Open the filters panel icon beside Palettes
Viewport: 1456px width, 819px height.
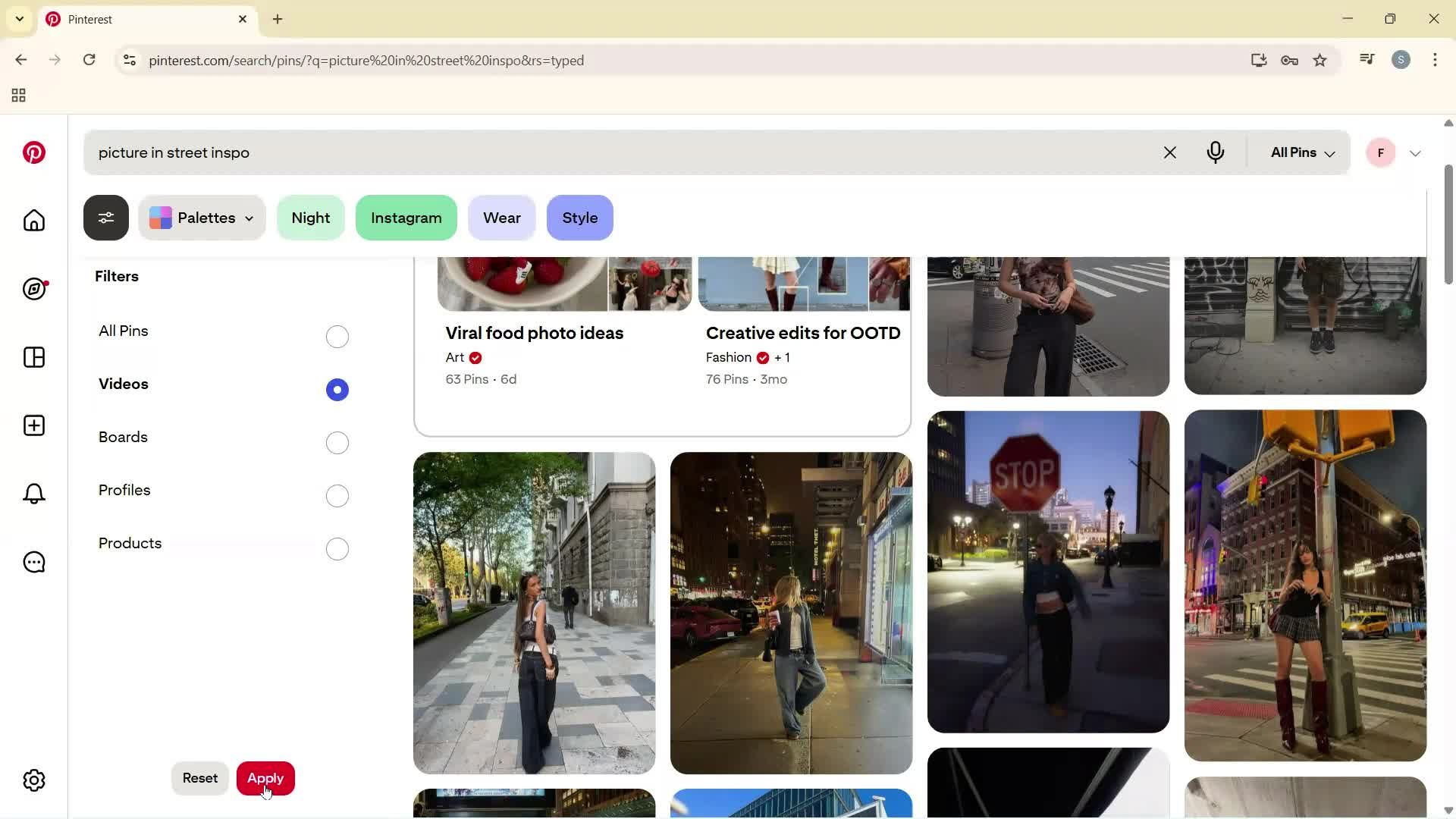105,218
